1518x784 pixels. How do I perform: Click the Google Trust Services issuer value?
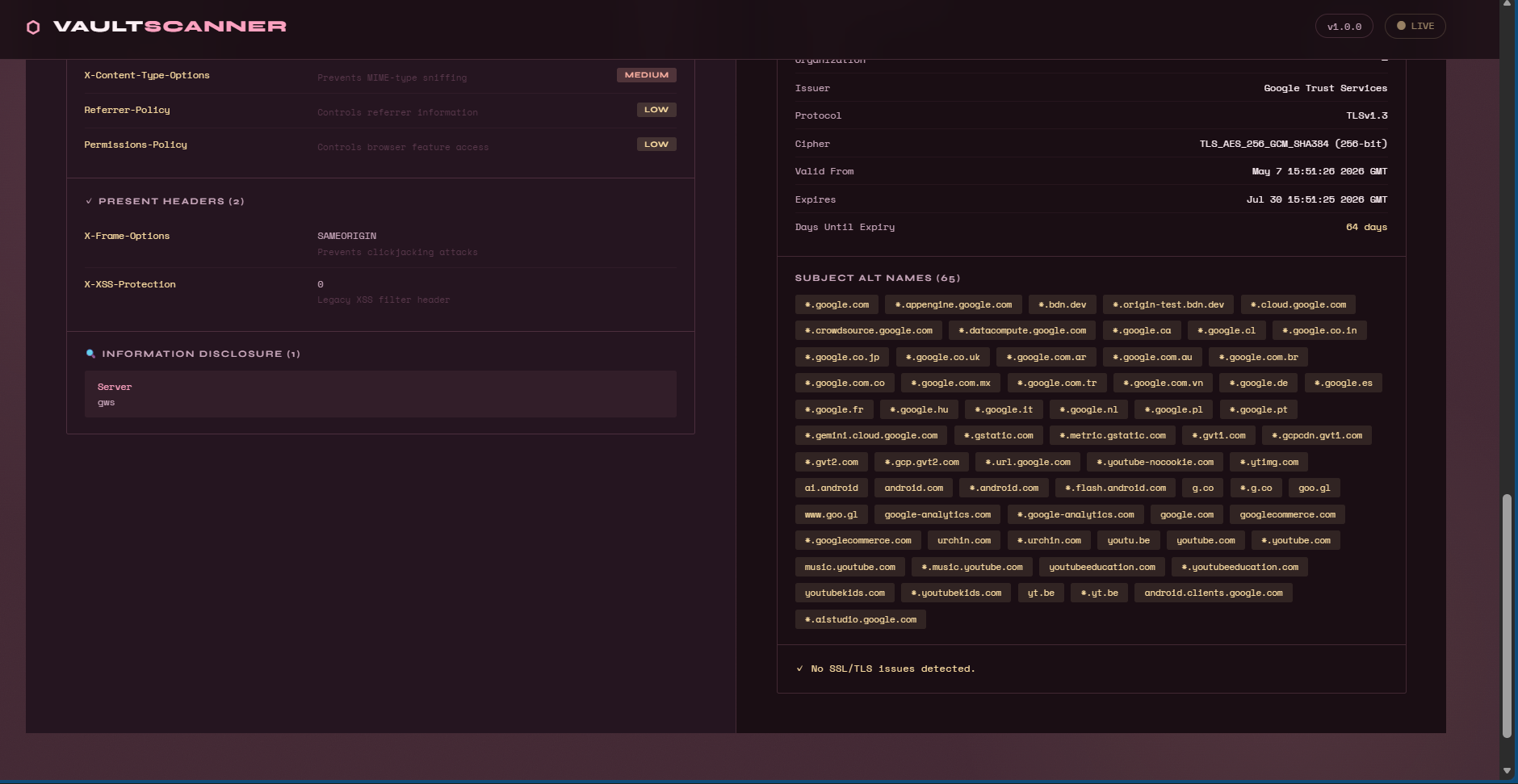(1325, 88)
